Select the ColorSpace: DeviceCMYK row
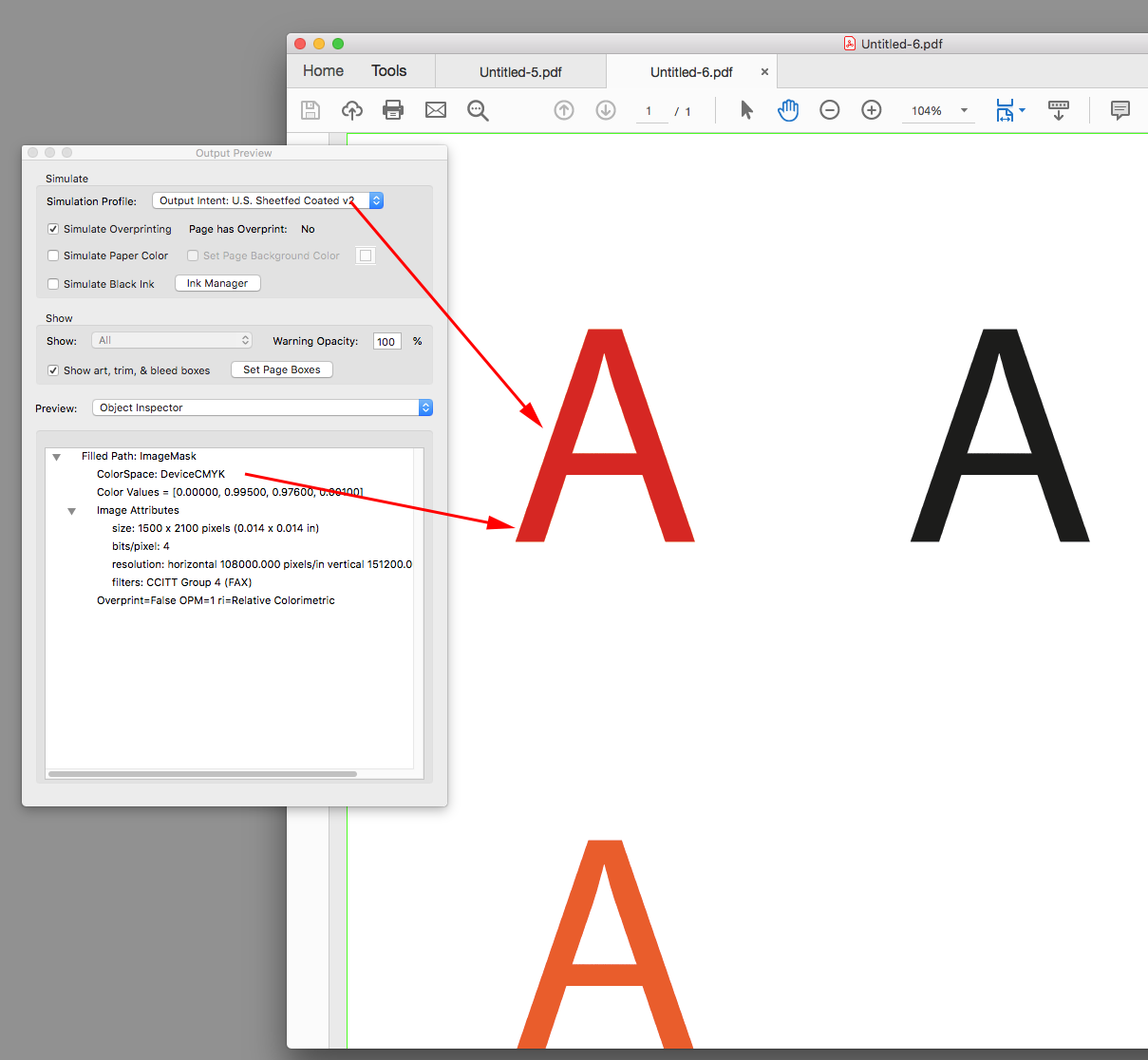 pyautogui.click(x=160, y=474)
